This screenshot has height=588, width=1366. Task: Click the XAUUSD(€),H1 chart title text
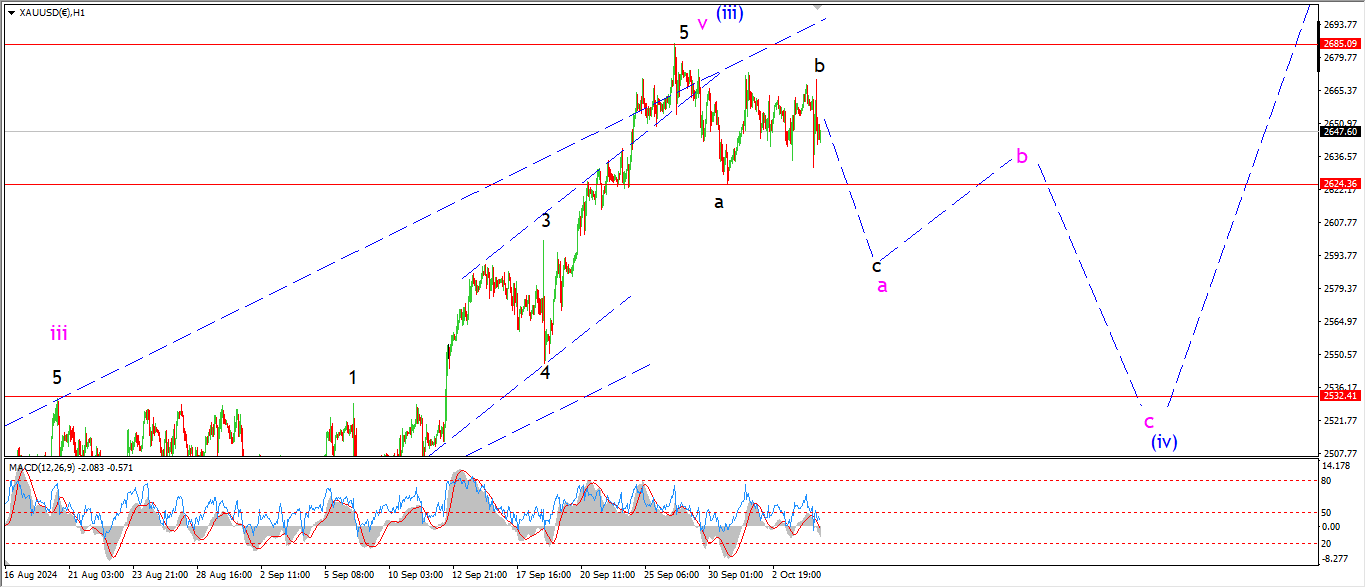(50, 13)
